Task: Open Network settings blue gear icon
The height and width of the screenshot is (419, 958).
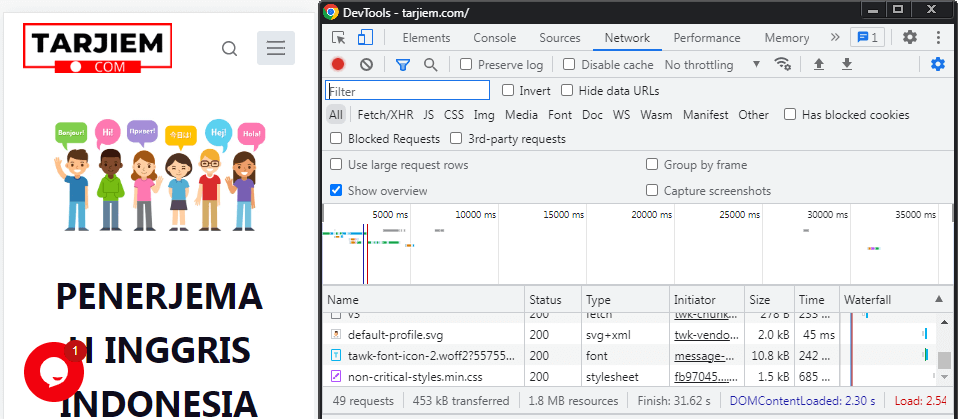Action: (938, 64)
